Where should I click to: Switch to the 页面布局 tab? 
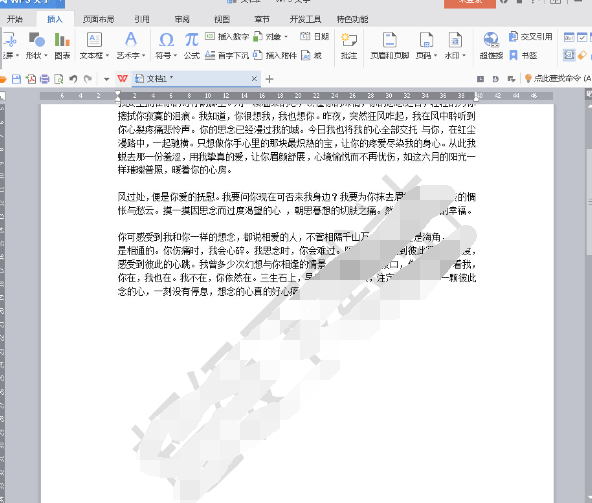coord(99,19)
